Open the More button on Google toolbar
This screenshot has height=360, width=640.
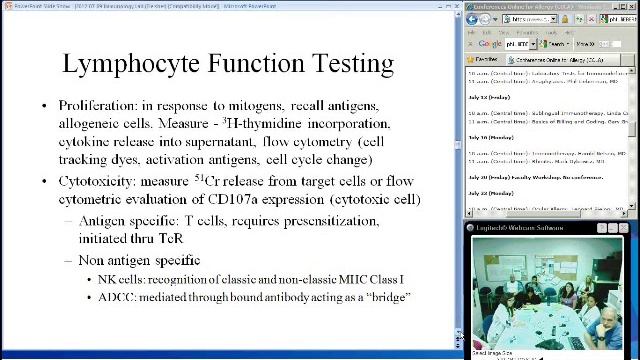click(x=585, y=44)
